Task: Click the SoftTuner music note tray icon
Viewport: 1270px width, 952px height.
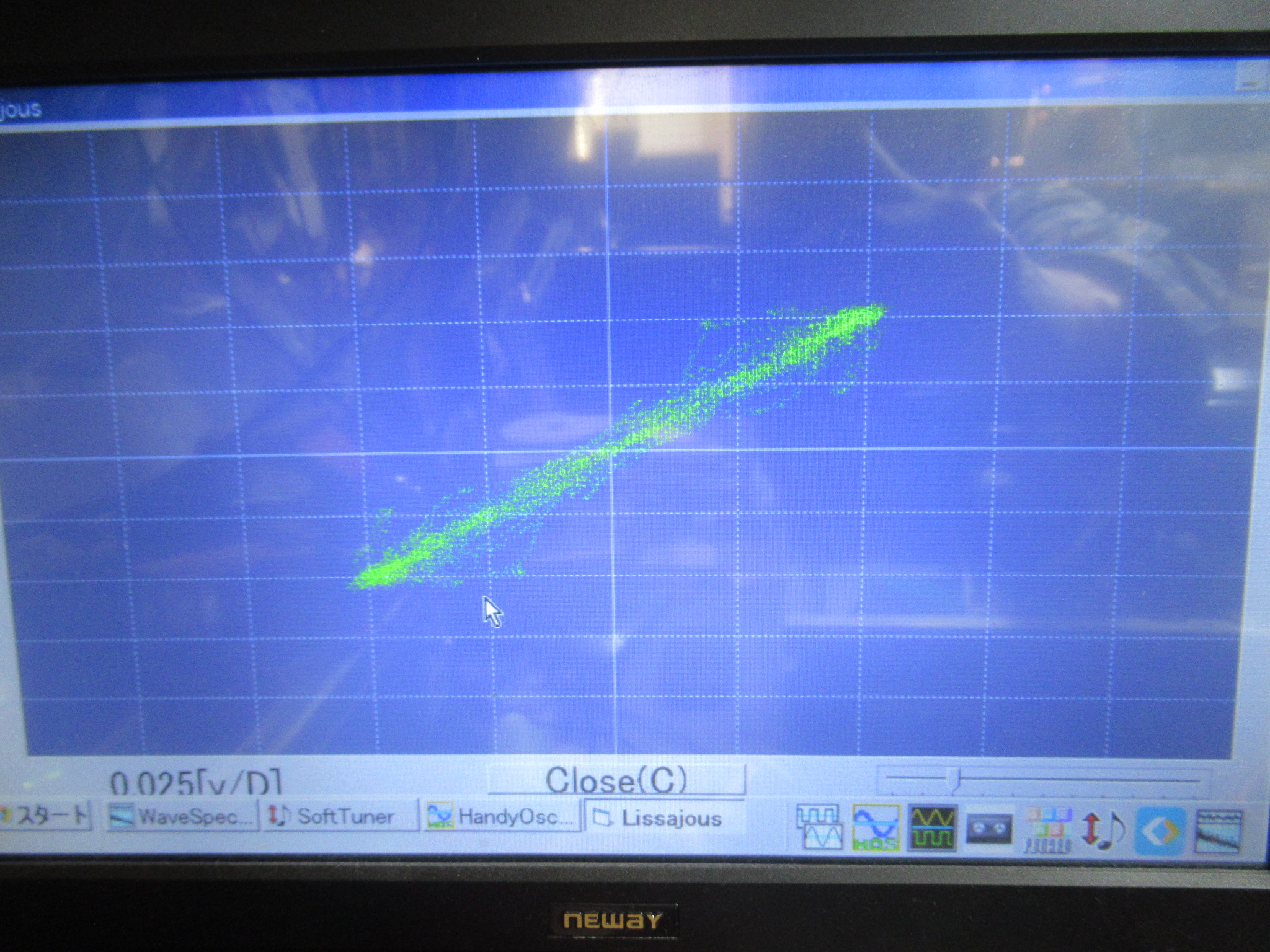Action: pos(1103,831)
